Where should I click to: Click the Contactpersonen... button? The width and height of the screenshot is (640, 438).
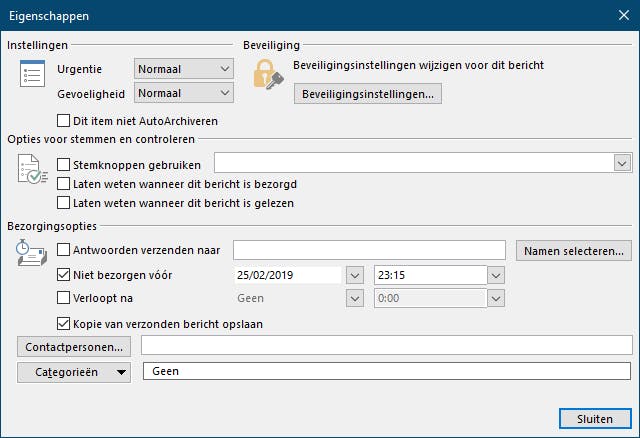pyautogui.click(x=74, y=347)
